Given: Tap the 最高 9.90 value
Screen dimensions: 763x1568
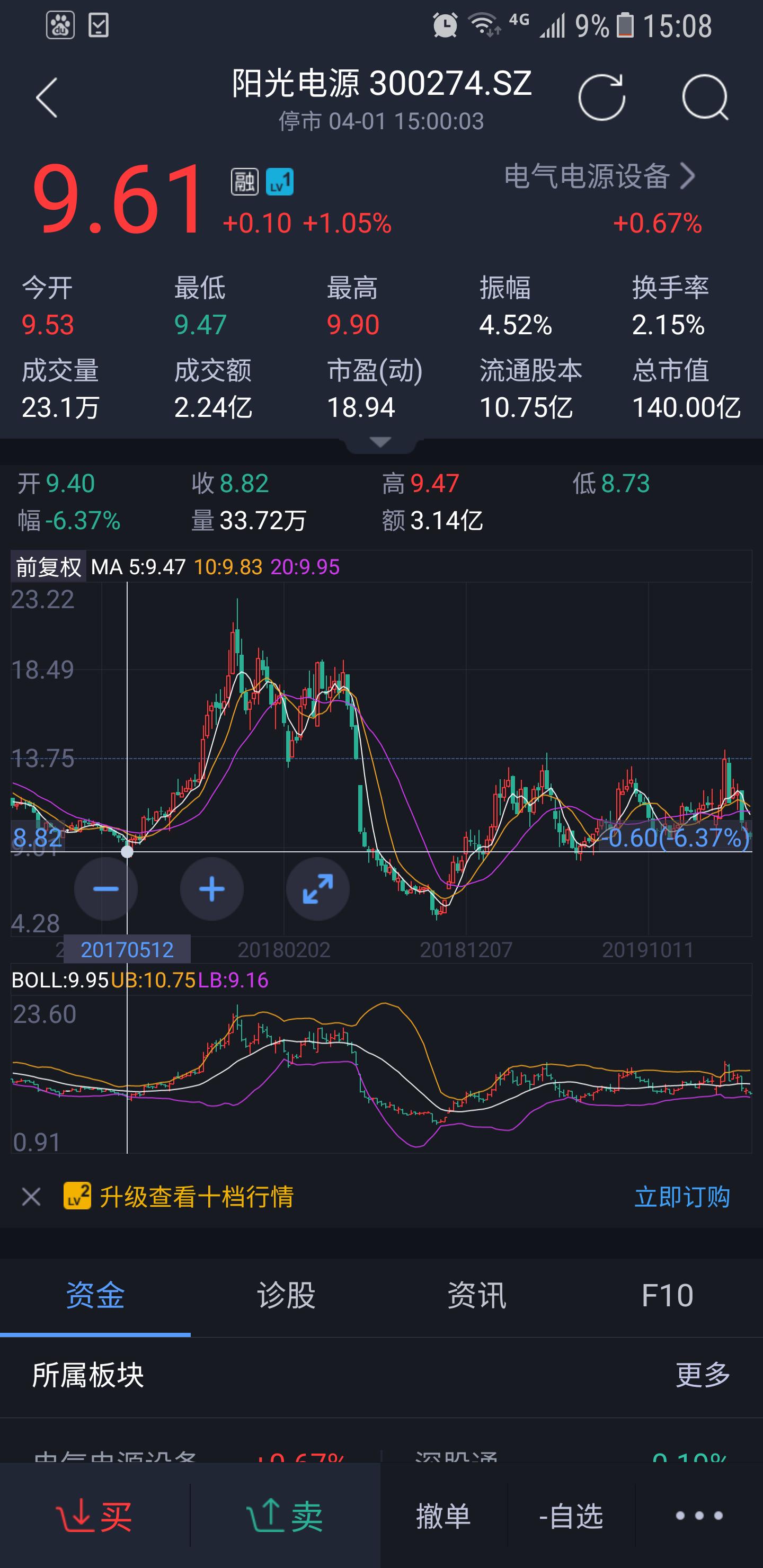Looking at the screenshot, I should [x=353, y=325].
